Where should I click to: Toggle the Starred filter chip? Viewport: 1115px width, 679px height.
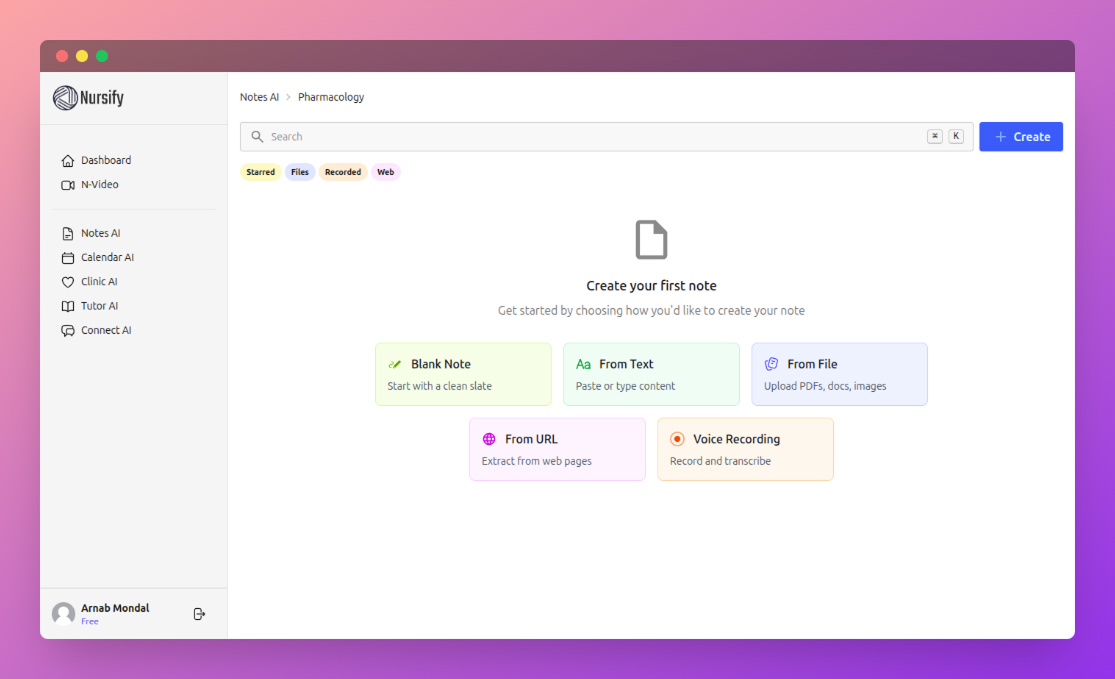click(x=260, y=171)
